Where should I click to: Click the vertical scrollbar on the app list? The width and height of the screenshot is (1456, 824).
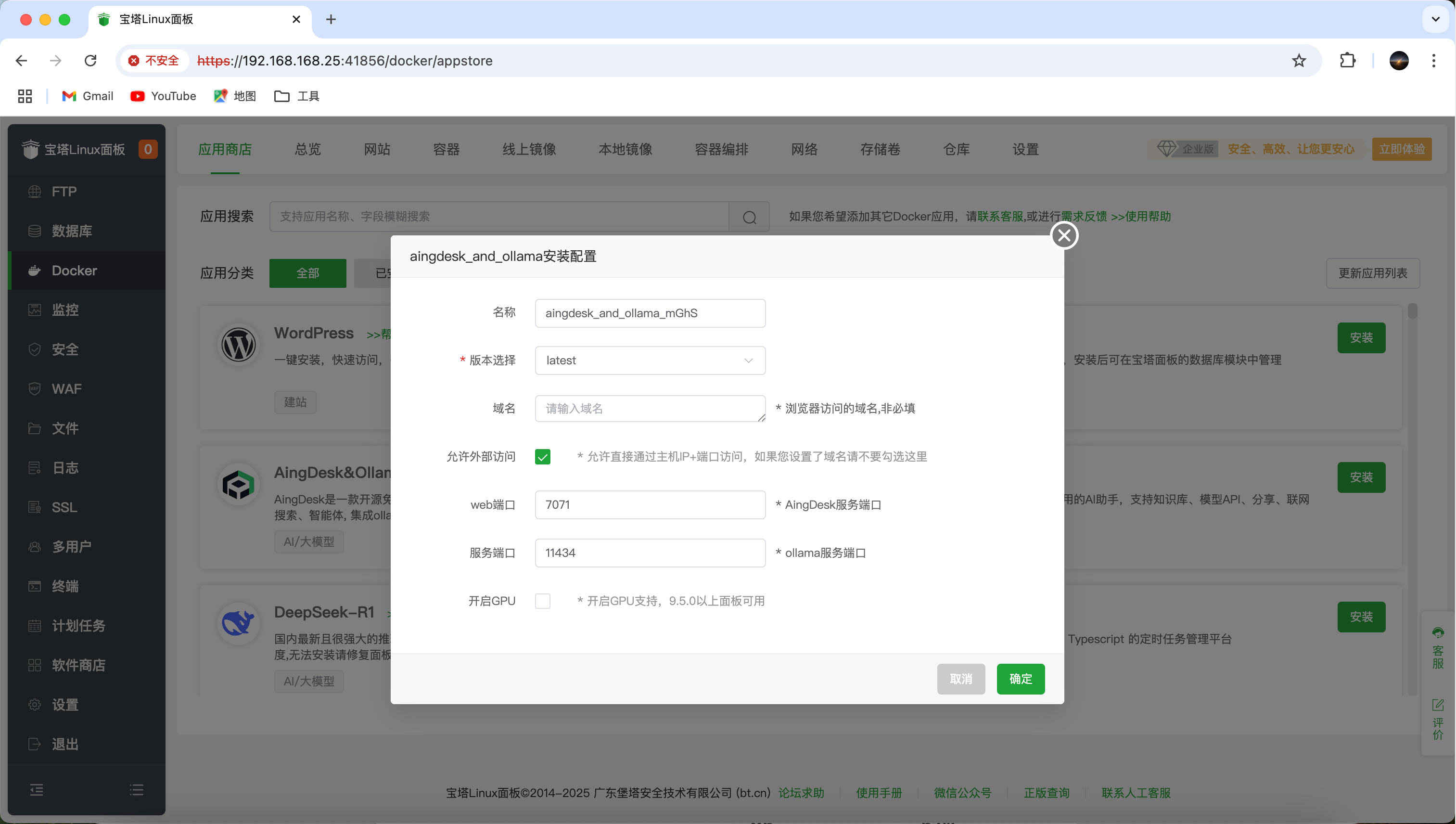(1412, 311)
